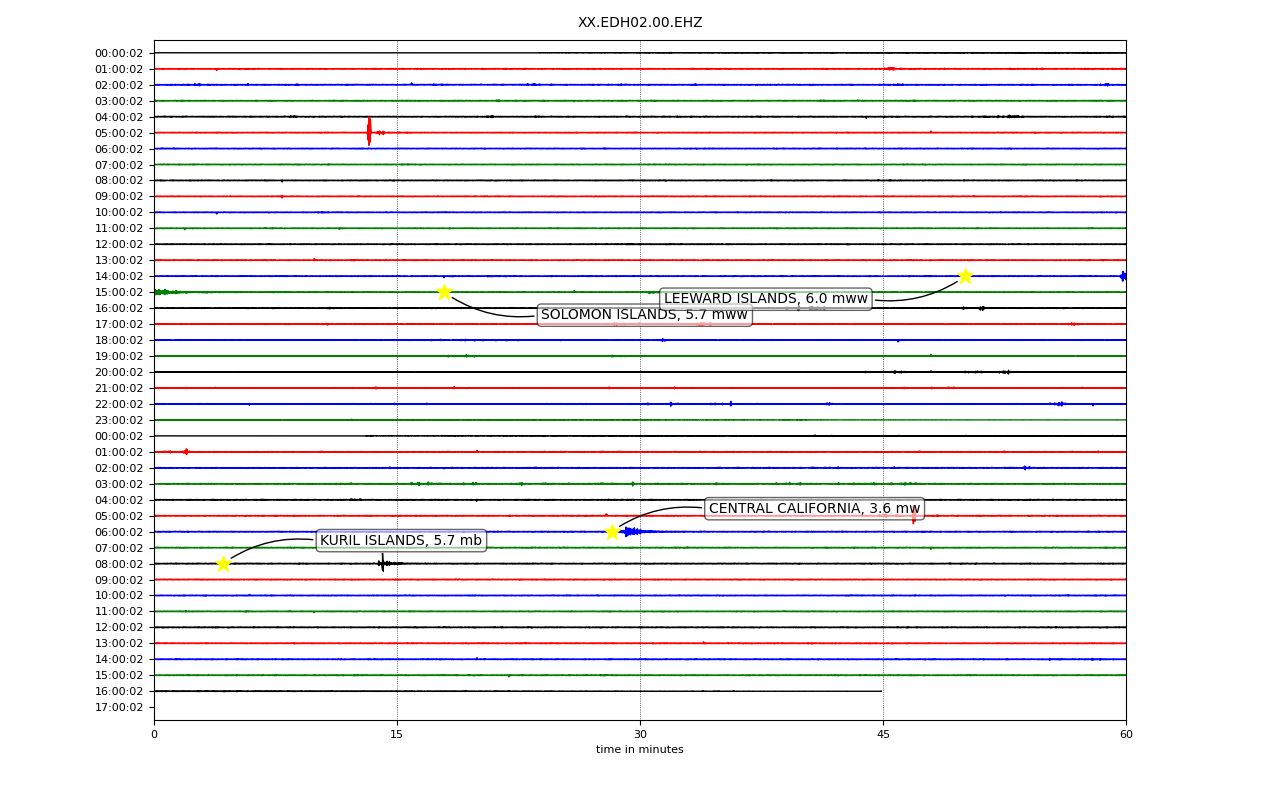The image size is (1280, 800).
Task: Click the Leeward Islands yellow star marker
Action: [x=965, y=276]
